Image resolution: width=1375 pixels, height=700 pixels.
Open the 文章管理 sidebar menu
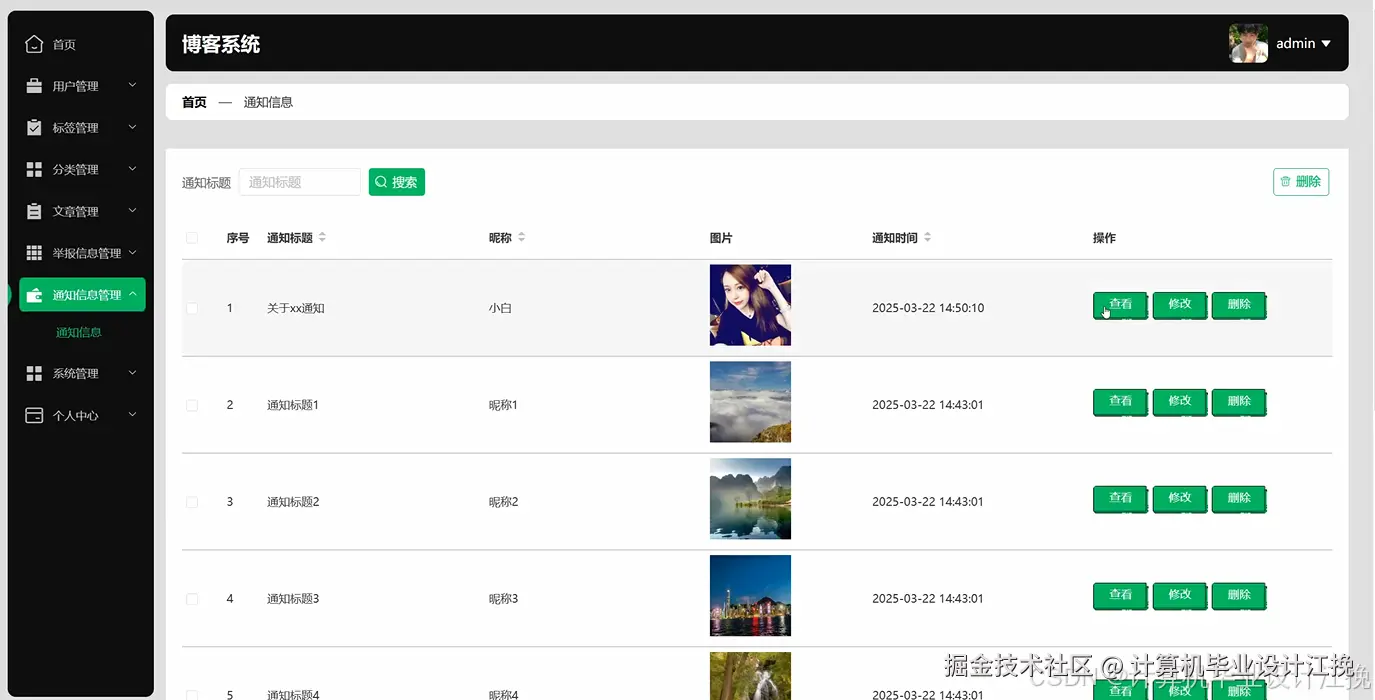pos(82,211)
